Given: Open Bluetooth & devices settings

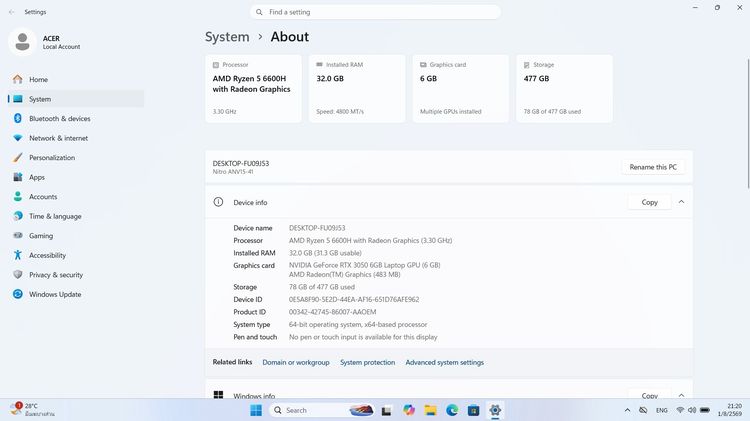Looking at the screenshot, I should pyautogui.click(x=76, y=119).
